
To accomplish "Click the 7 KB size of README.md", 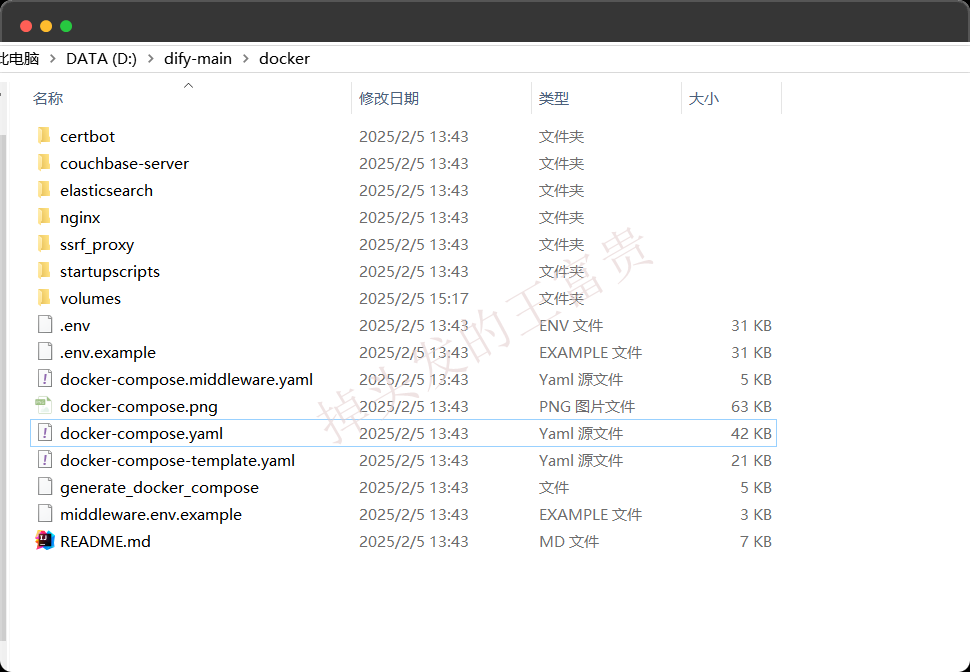I will tap(756, 541).
